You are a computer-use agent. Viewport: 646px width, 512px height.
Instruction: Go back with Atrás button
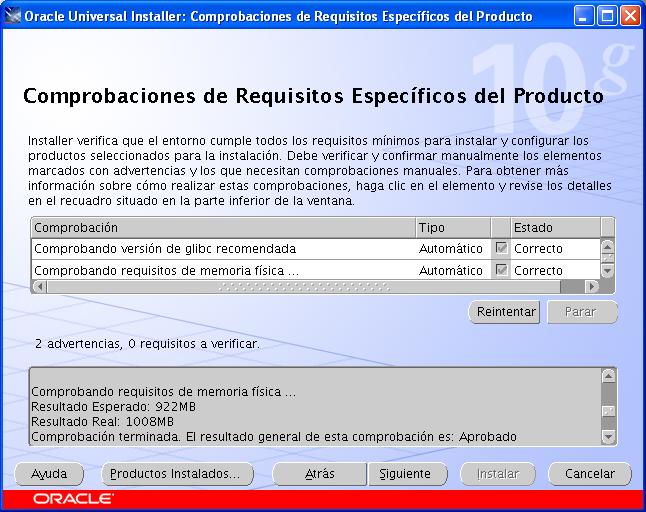pyautogui.click(x=320, y=474)
